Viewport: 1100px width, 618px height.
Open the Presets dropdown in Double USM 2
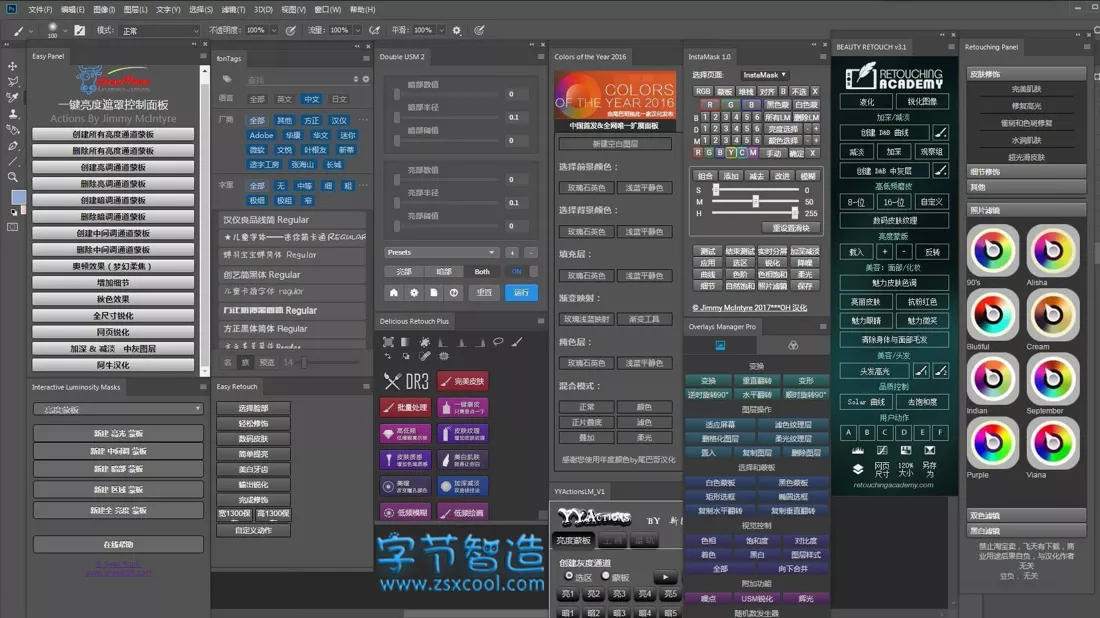coord(441,253)
